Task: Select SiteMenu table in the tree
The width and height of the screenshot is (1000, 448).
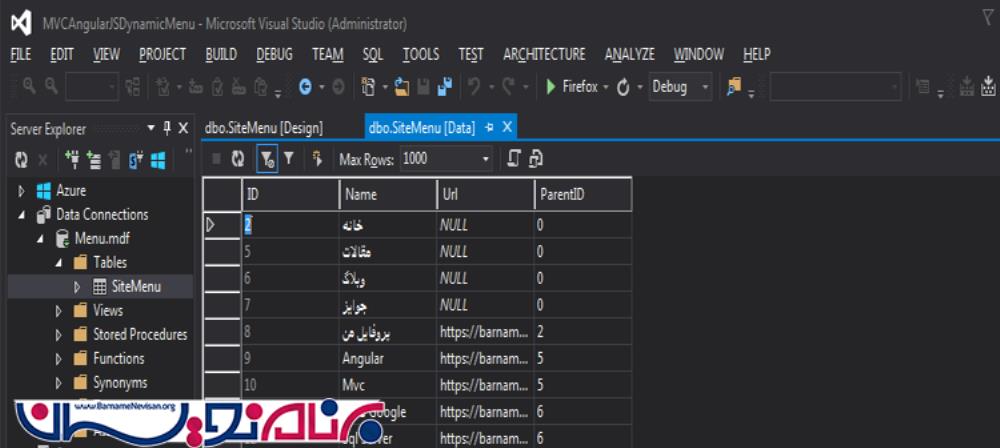Action: pyautogui.click(x=136, y=286)
